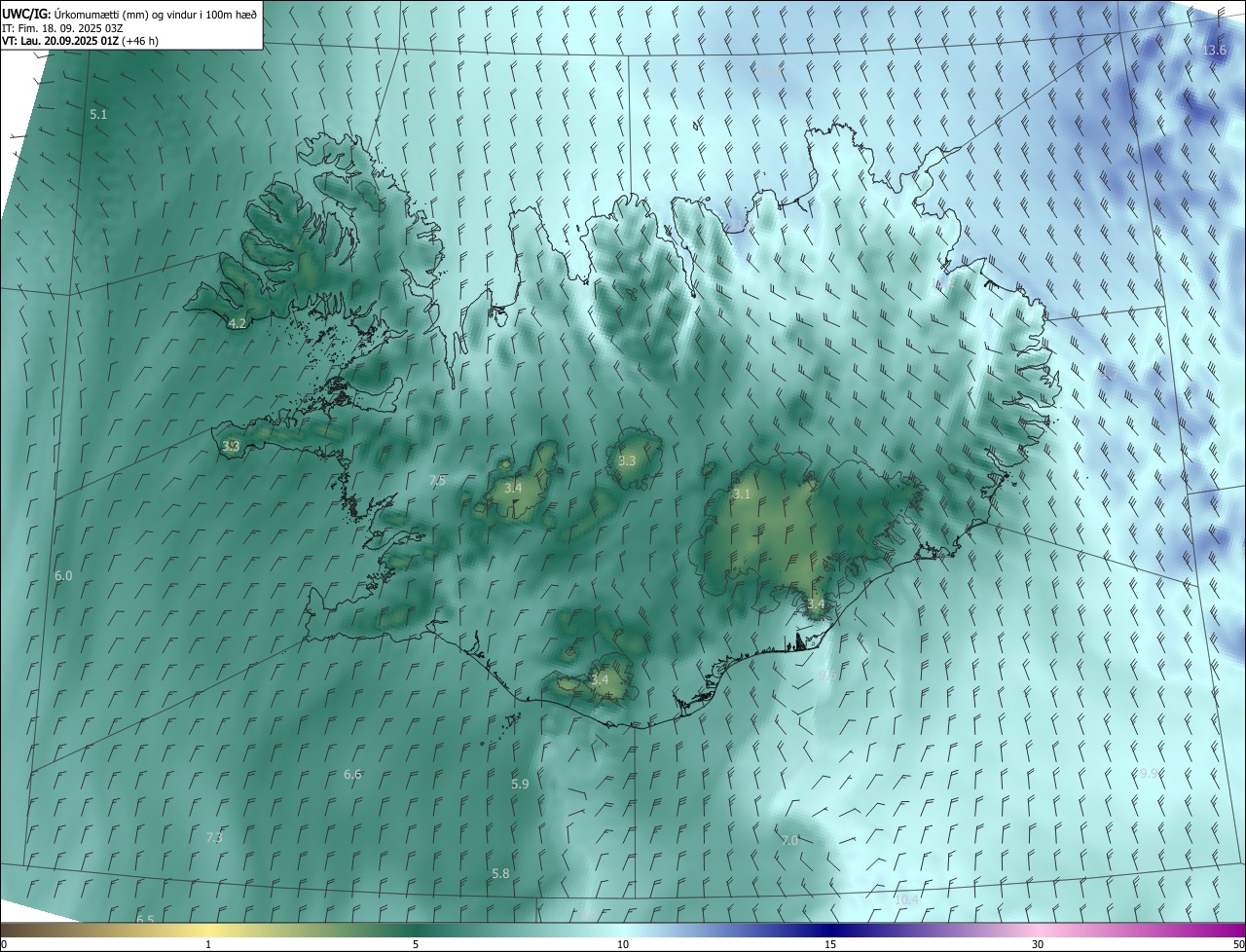Click the 5.8 value label on the map
The height and width of the screenshot is (952, 1246).
500,874
